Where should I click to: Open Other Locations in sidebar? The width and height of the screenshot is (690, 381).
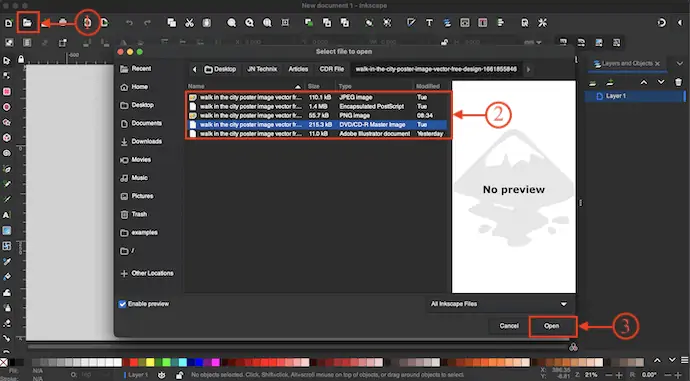pyautogui.click(x=147, y=273)
